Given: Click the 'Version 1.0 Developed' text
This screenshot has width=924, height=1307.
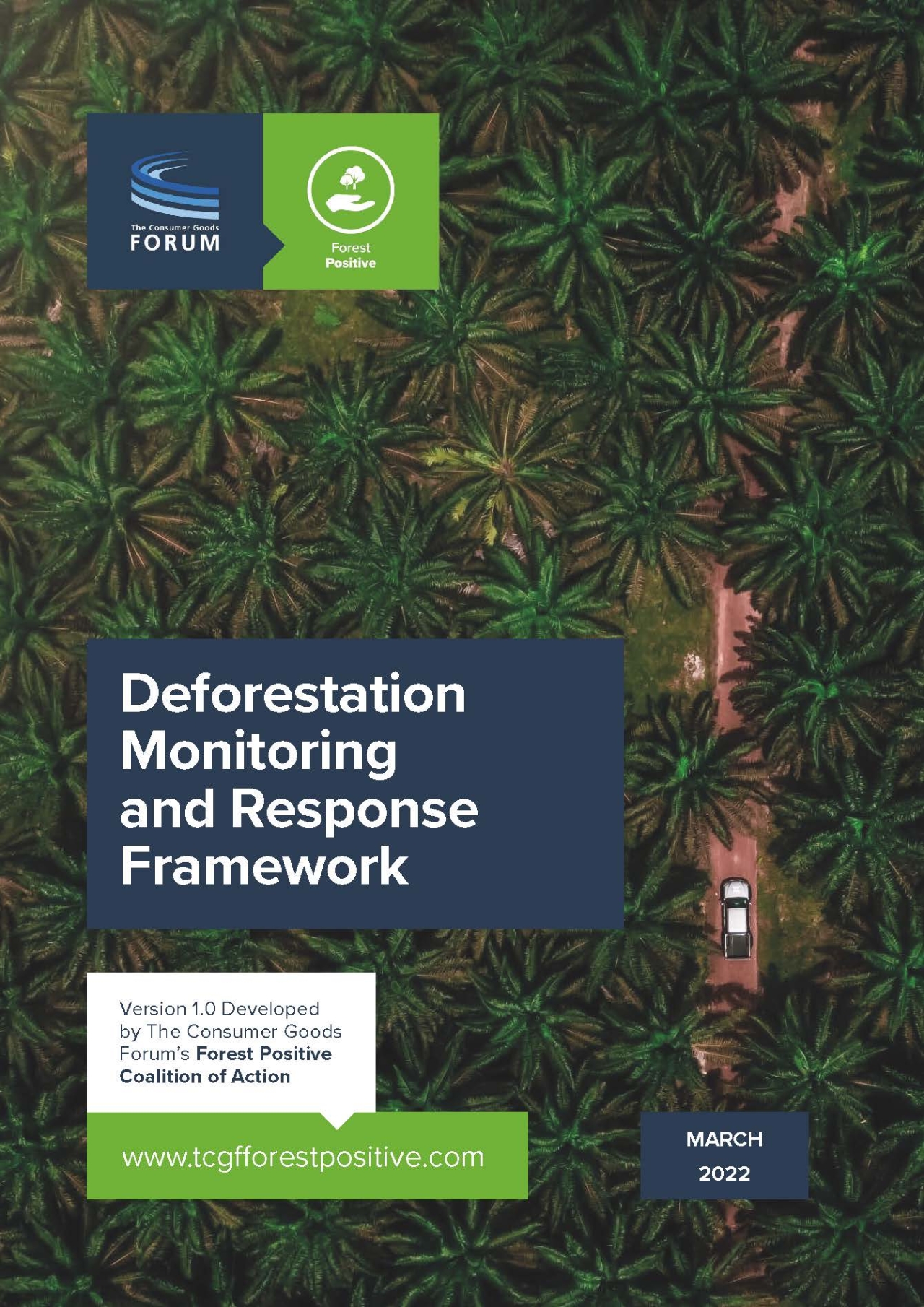Looking at the screenshot, I should coord(219,1008).
